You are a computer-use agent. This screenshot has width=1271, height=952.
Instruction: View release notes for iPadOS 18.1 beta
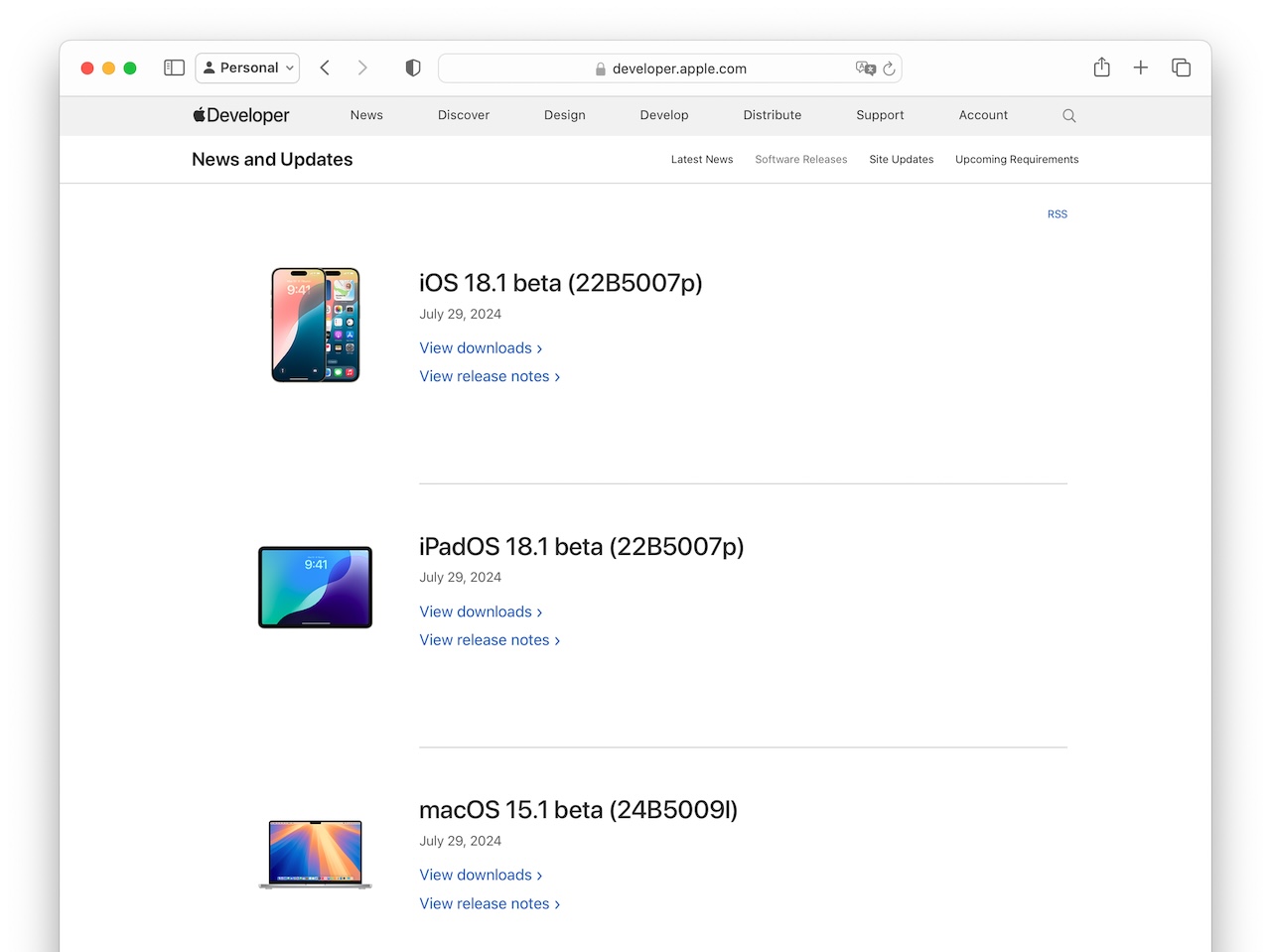490,640
